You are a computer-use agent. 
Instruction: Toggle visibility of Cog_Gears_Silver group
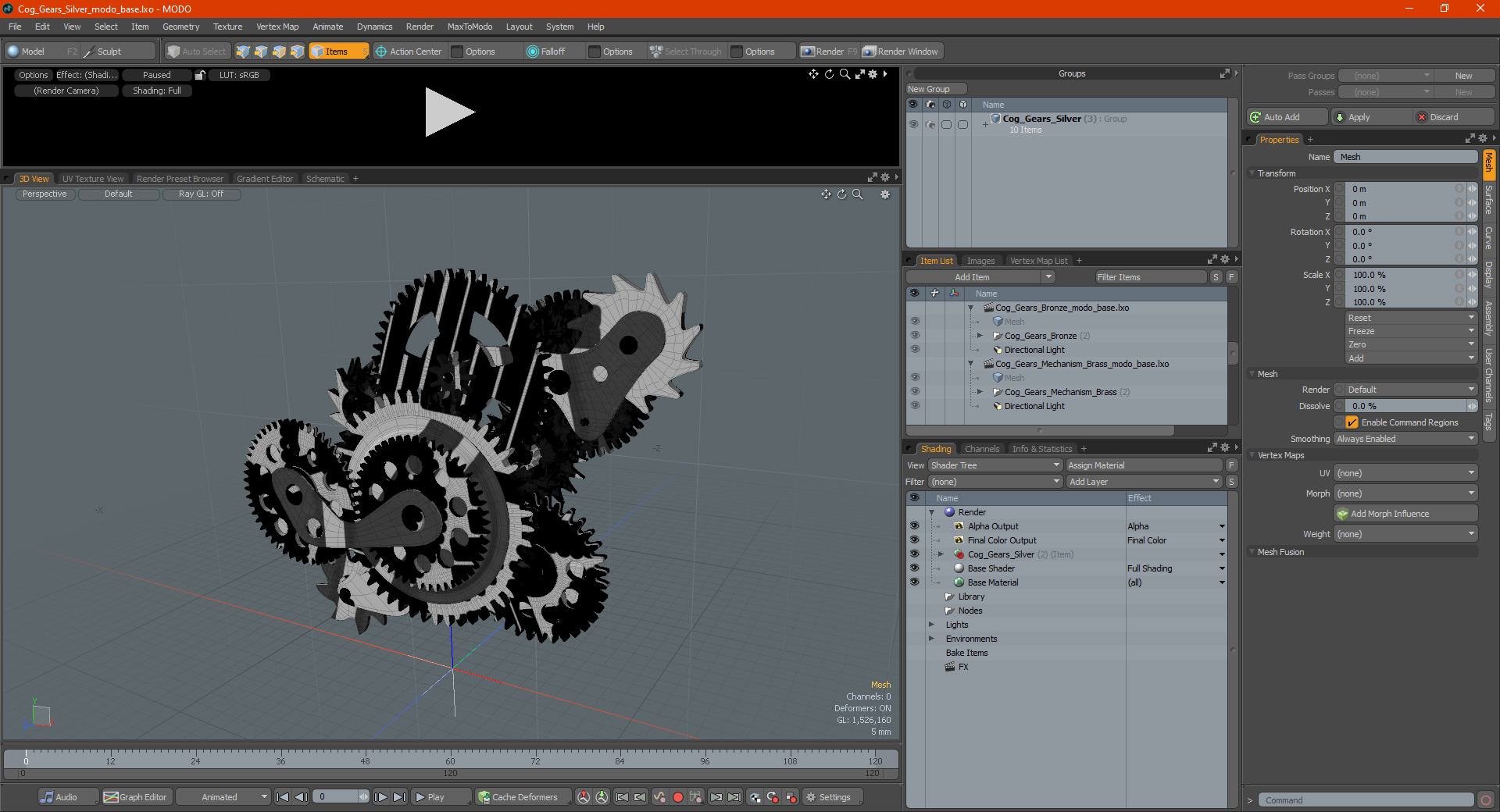[912, 124]
